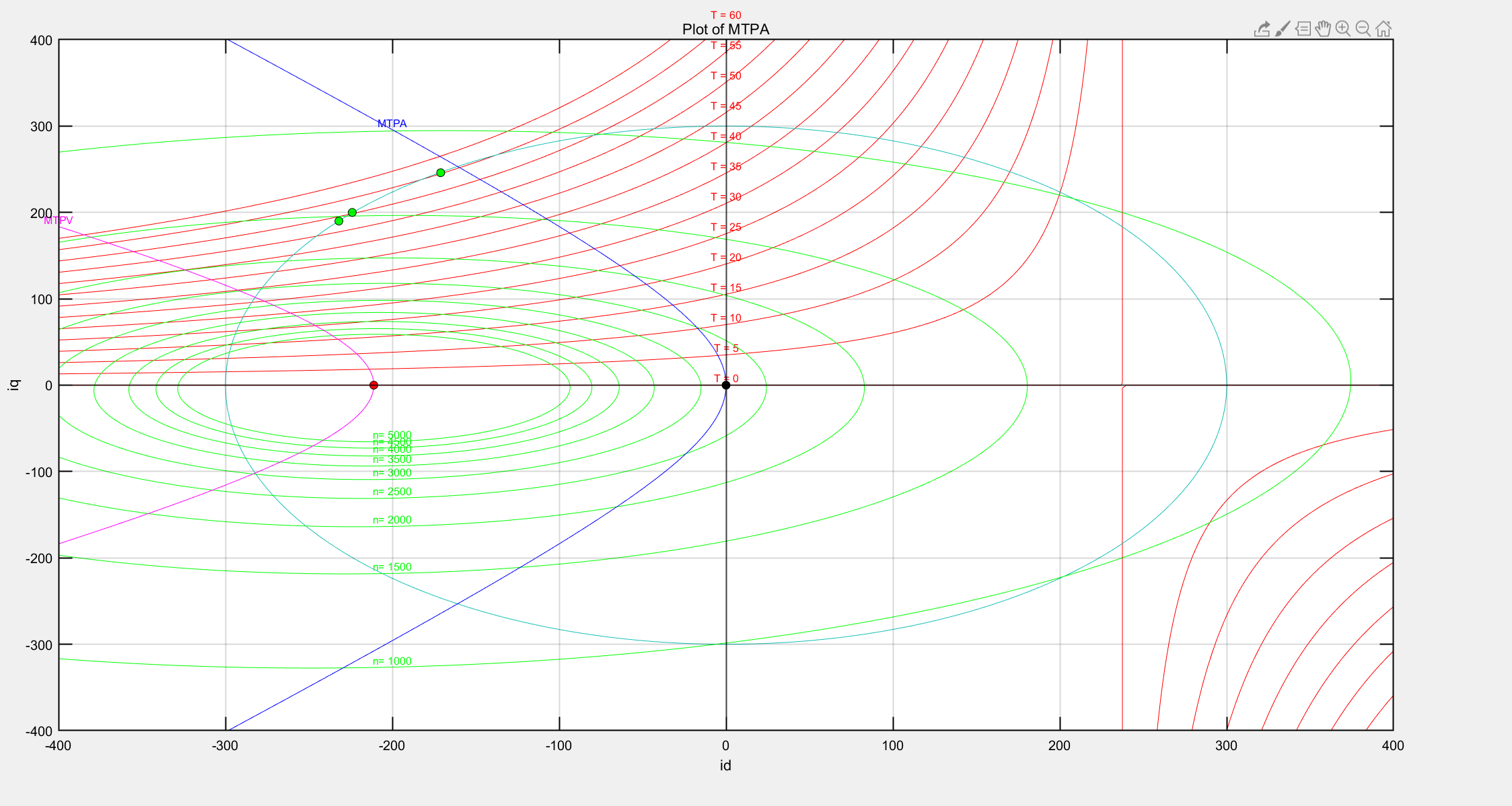Select the 'T = 25' torque label
The width and height of the screenshot is (1512, 806).
[x=726, y=227]
